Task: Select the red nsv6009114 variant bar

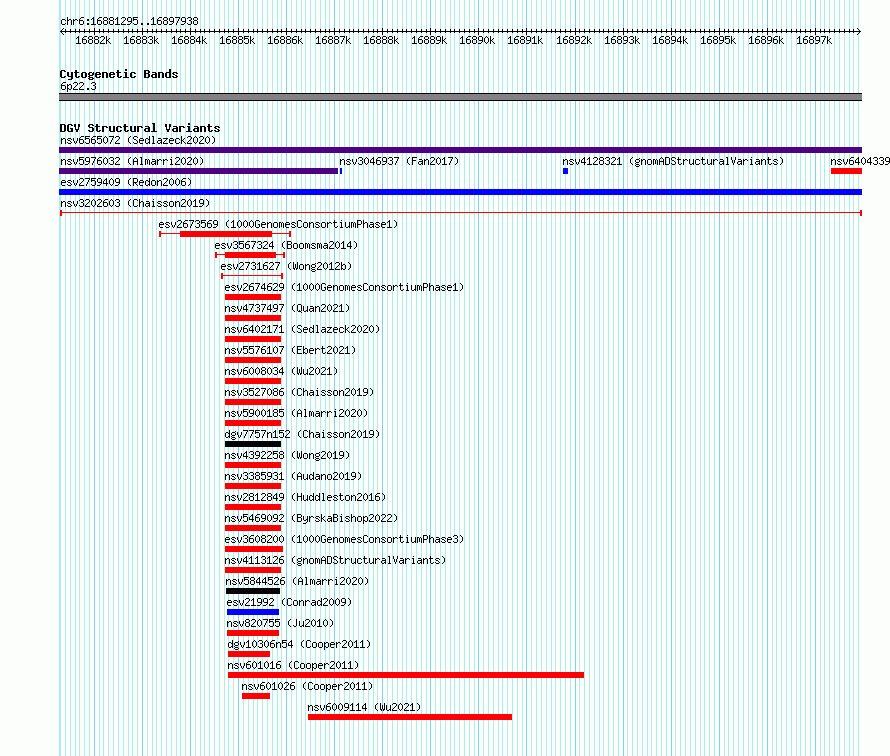Action: coord(410,717)
